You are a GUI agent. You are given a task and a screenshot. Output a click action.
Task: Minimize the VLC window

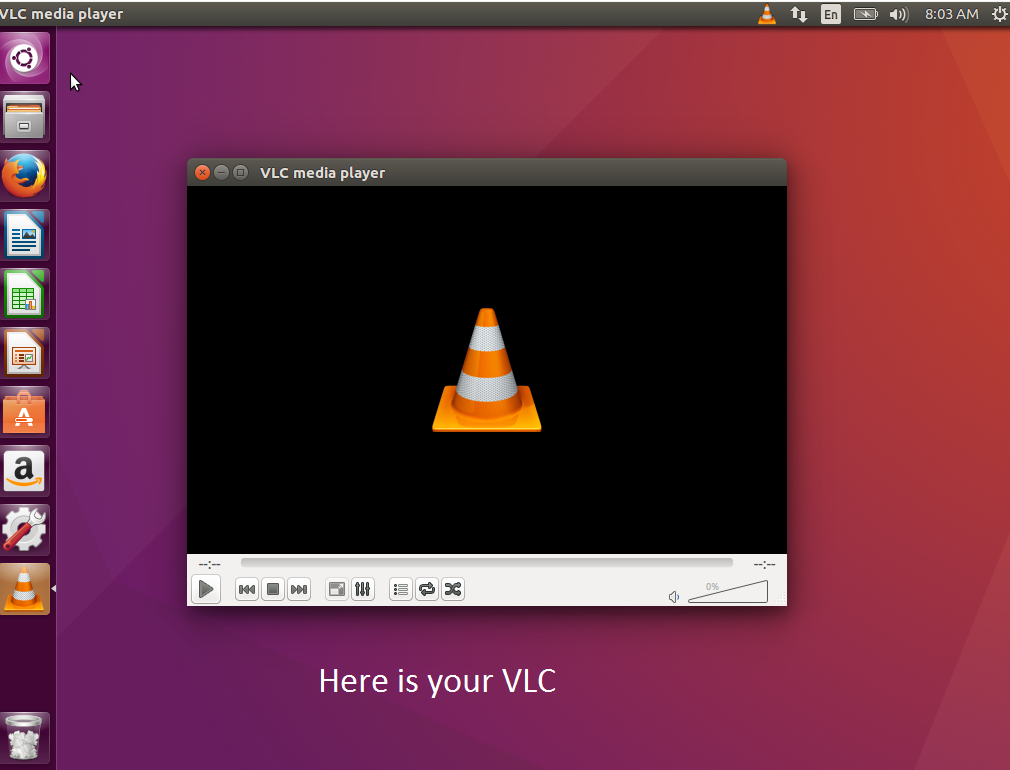click(x=221, y=172)
